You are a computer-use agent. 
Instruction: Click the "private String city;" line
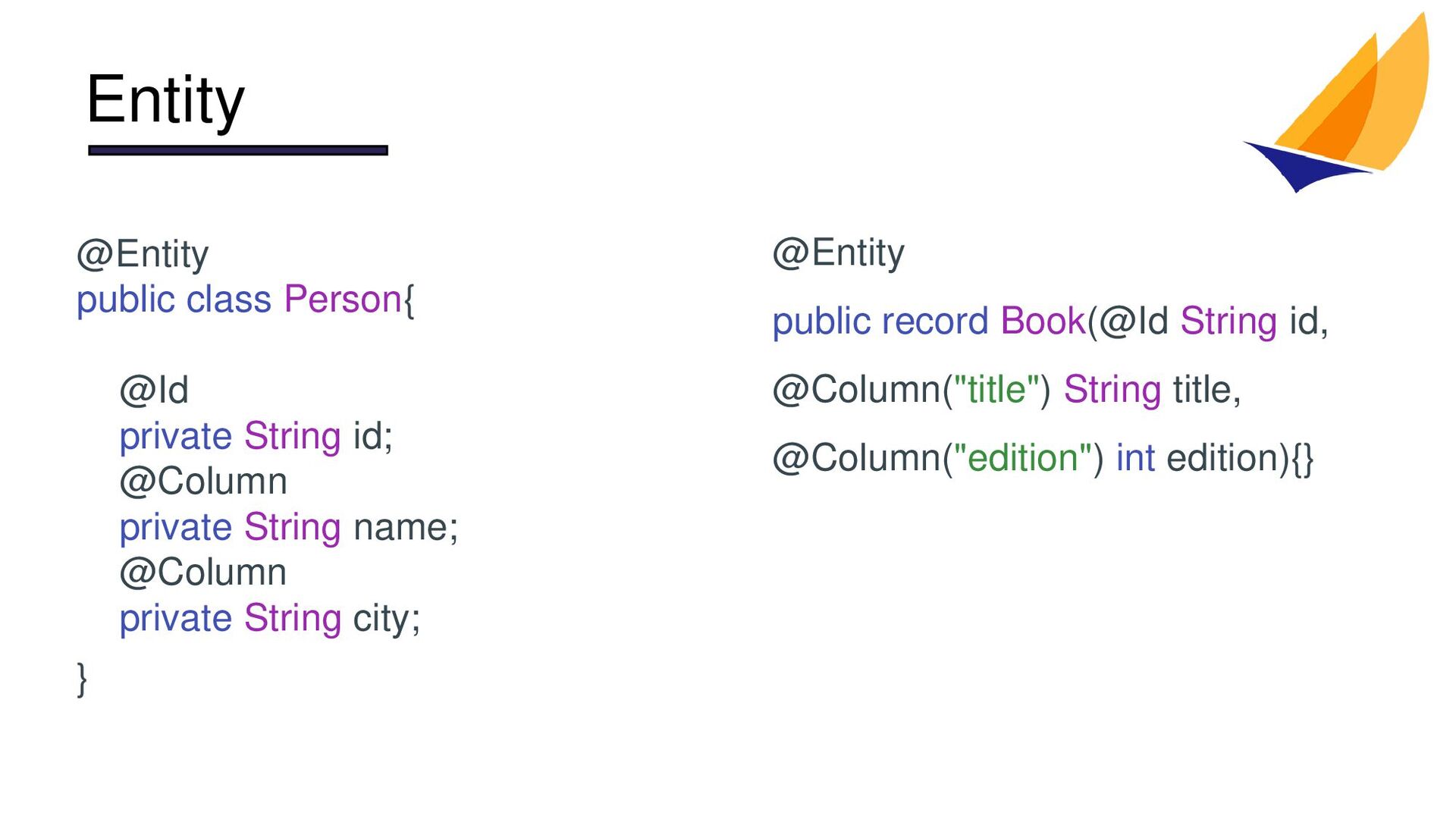point(270,619)
